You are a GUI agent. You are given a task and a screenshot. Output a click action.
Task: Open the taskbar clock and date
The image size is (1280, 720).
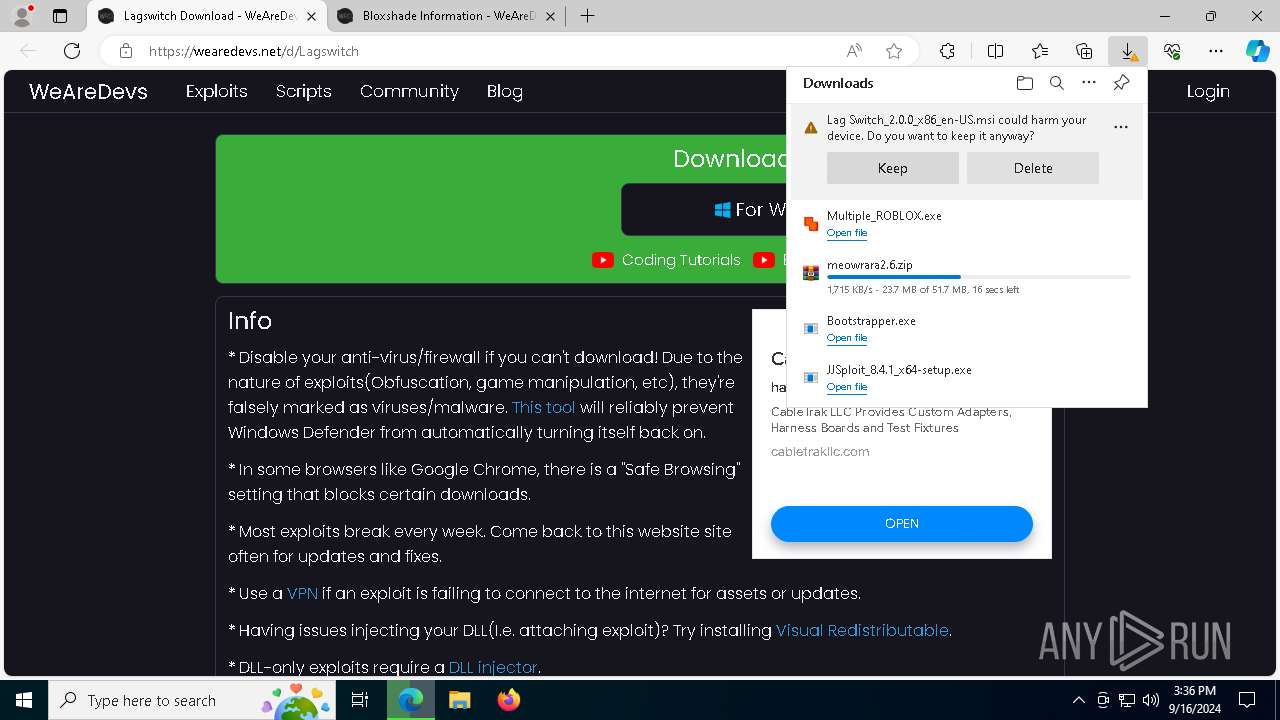point(1194,700)
